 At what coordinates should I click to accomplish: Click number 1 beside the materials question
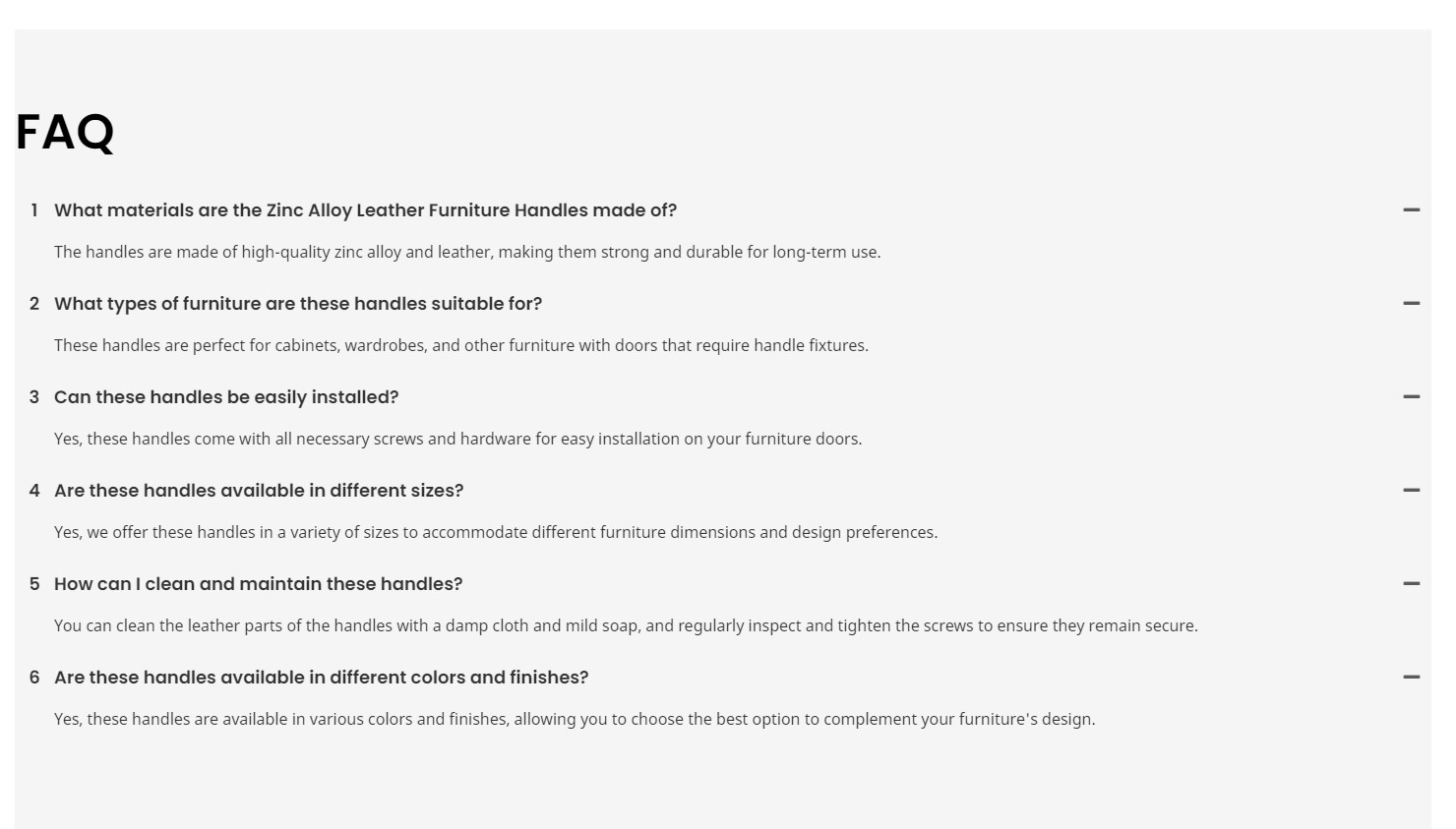click(34, 210)
